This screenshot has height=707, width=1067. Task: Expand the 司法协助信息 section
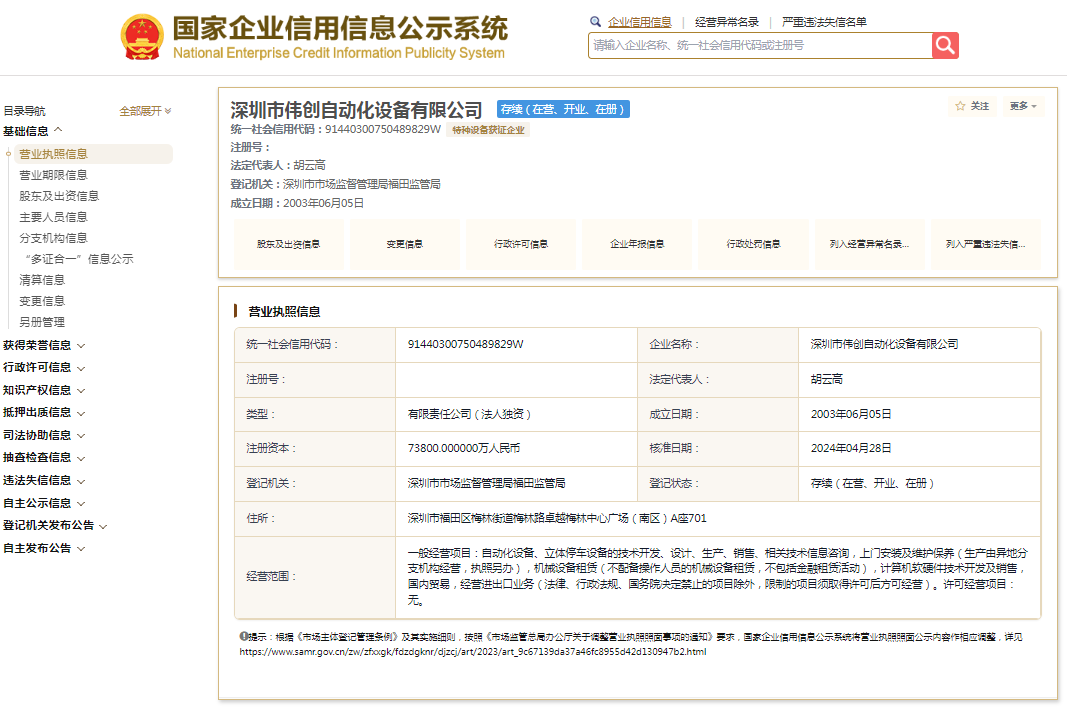click(x=43, y=435)
